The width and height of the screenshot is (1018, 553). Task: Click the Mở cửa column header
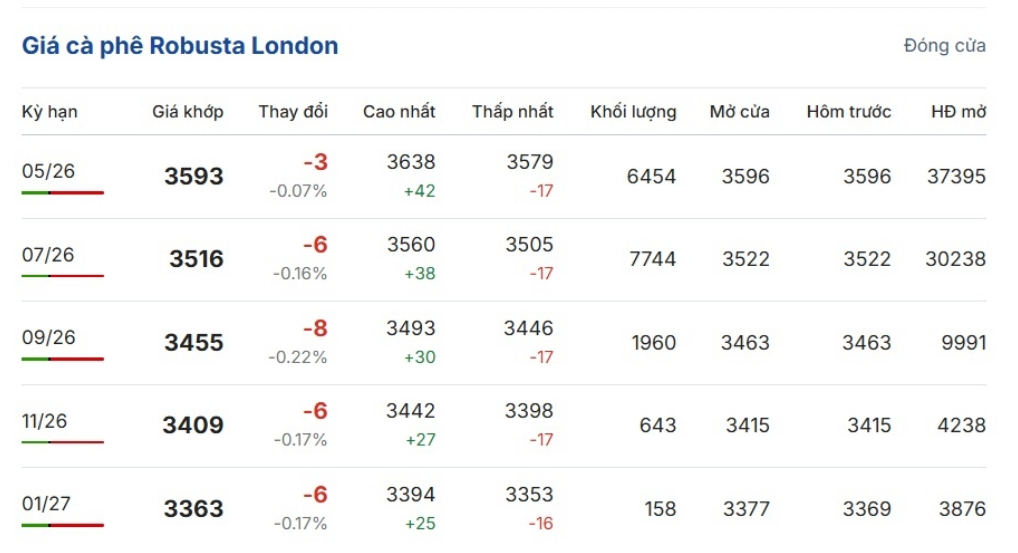tap(739, 112)
